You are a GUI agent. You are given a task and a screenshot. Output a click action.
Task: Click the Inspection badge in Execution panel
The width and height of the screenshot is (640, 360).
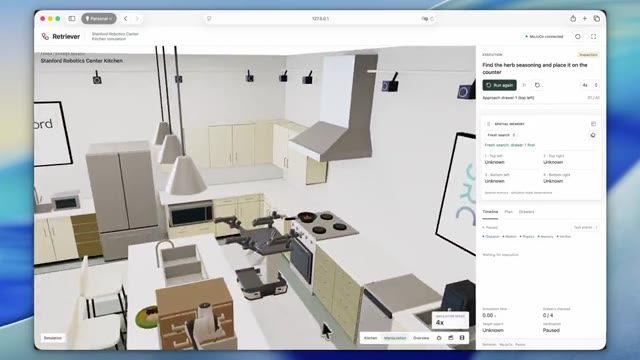(x=588, y=55)
